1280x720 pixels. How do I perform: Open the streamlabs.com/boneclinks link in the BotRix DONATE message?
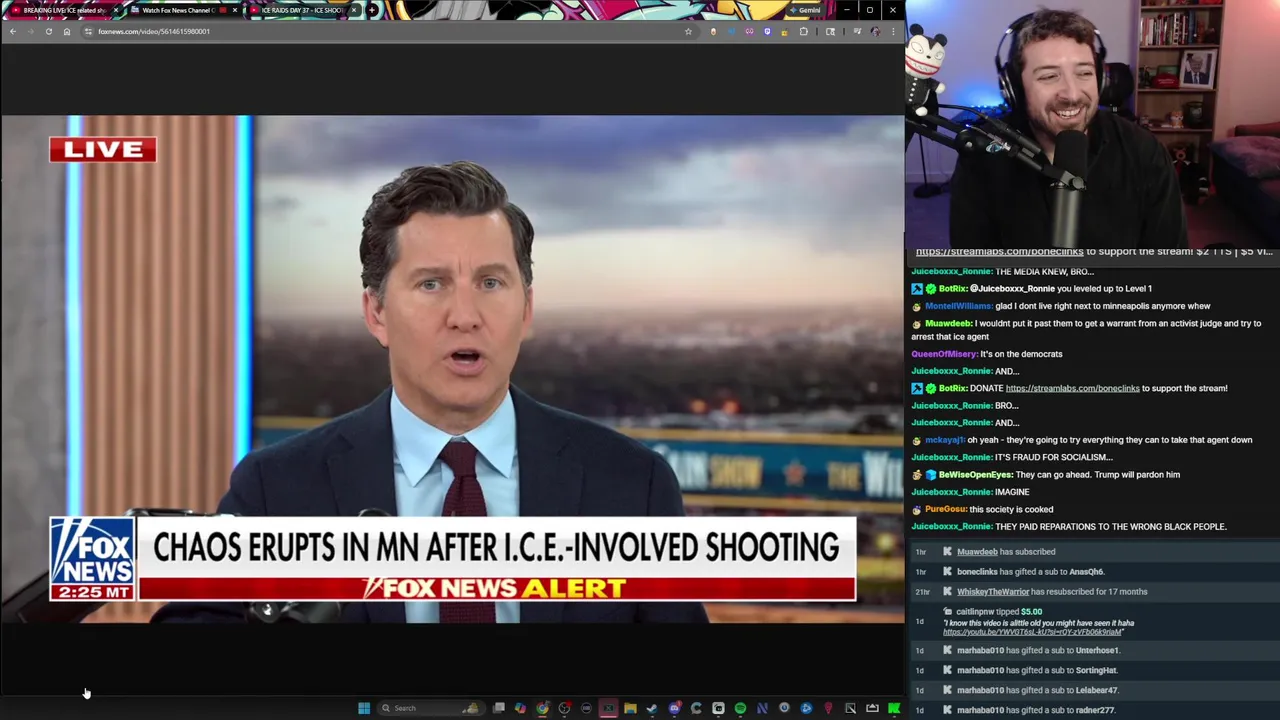1072,388
